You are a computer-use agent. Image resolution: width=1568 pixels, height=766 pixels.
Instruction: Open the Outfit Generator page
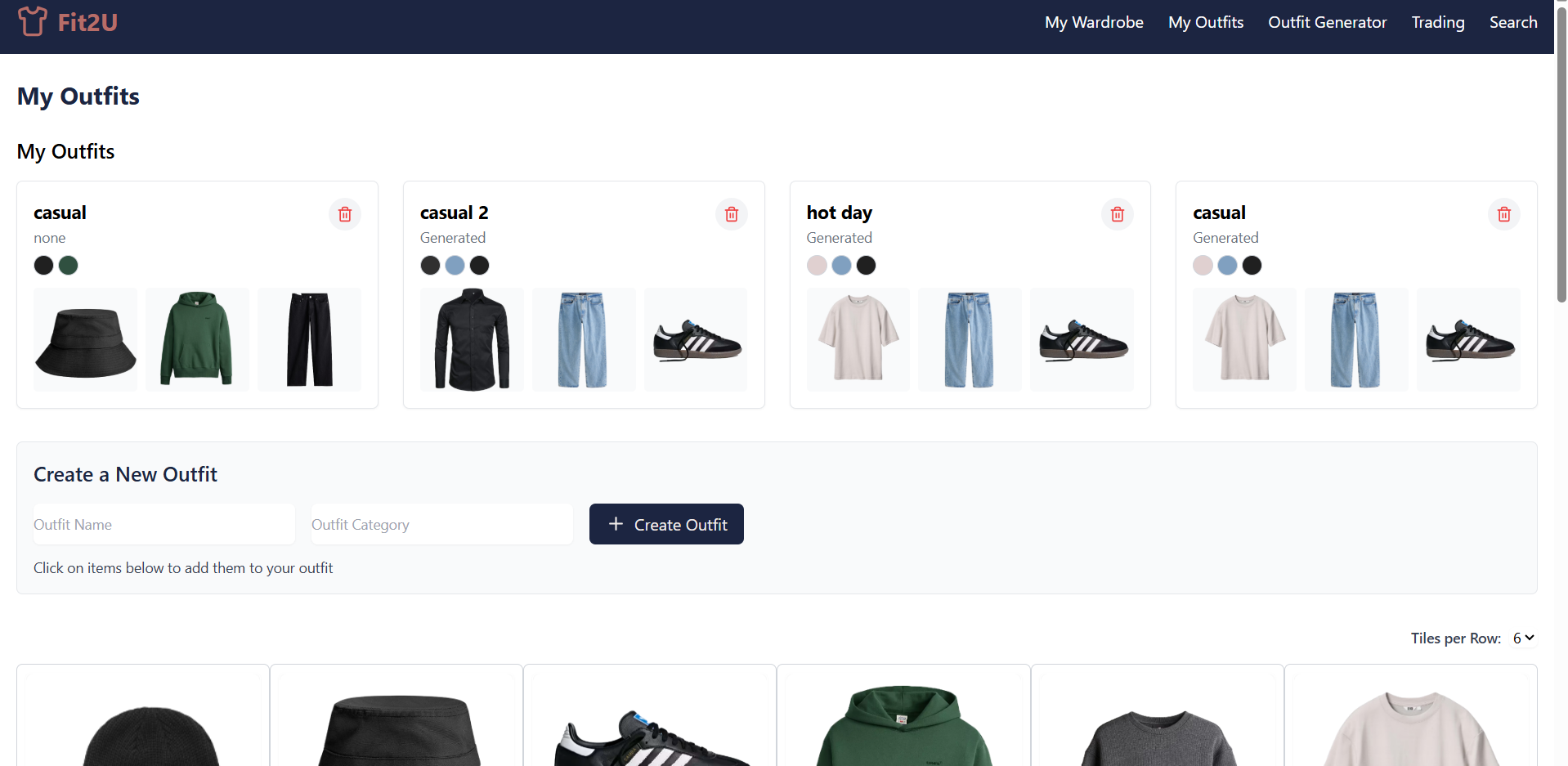(x=1327, y=22)
